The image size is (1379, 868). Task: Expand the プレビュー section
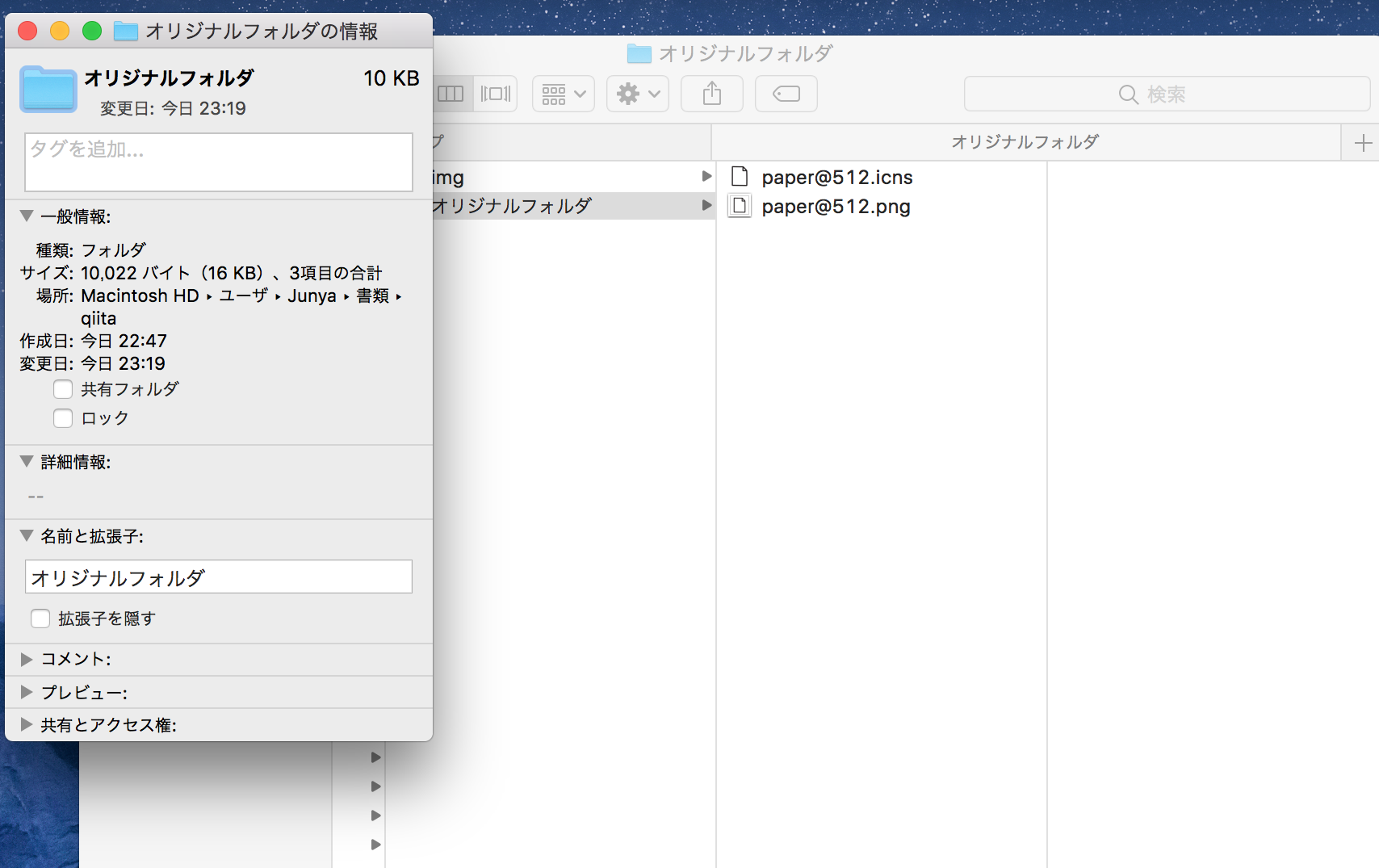point(27,692)
